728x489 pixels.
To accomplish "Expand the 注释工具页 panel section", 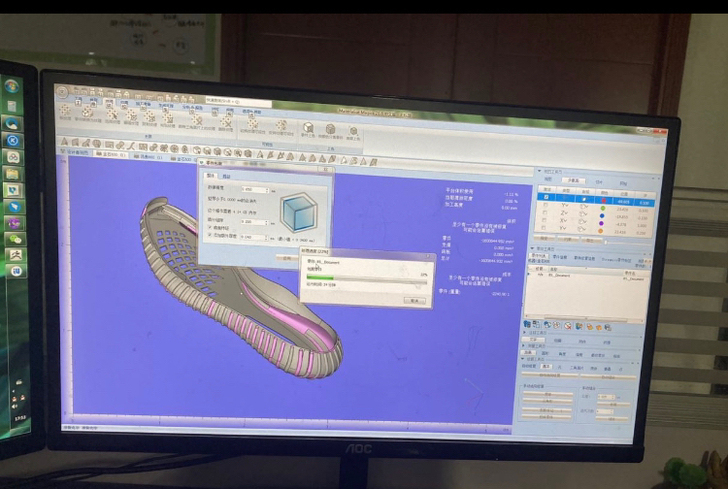I will click(526, 333).
